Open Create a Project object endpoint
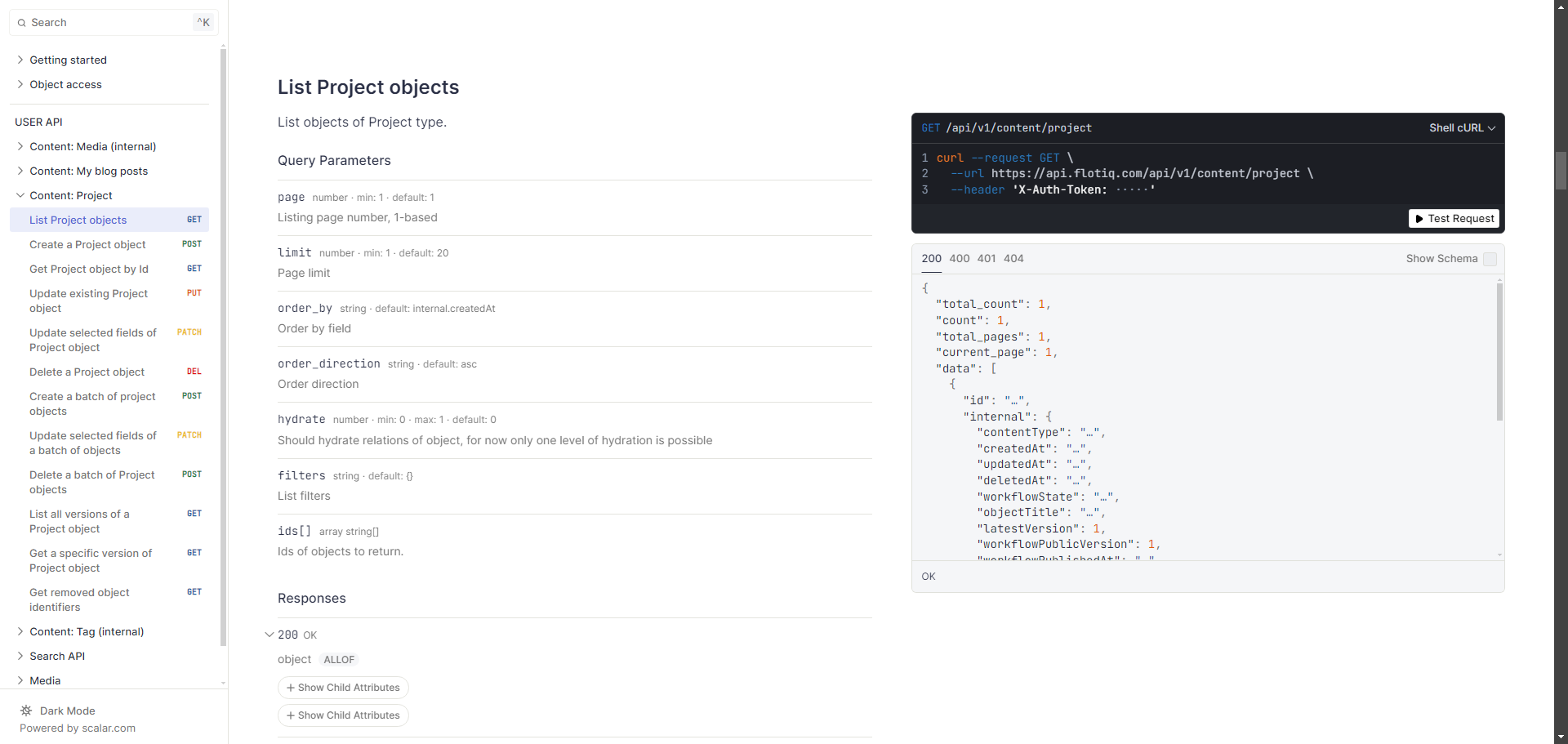The image size is (1568, 744). [87, 244]
